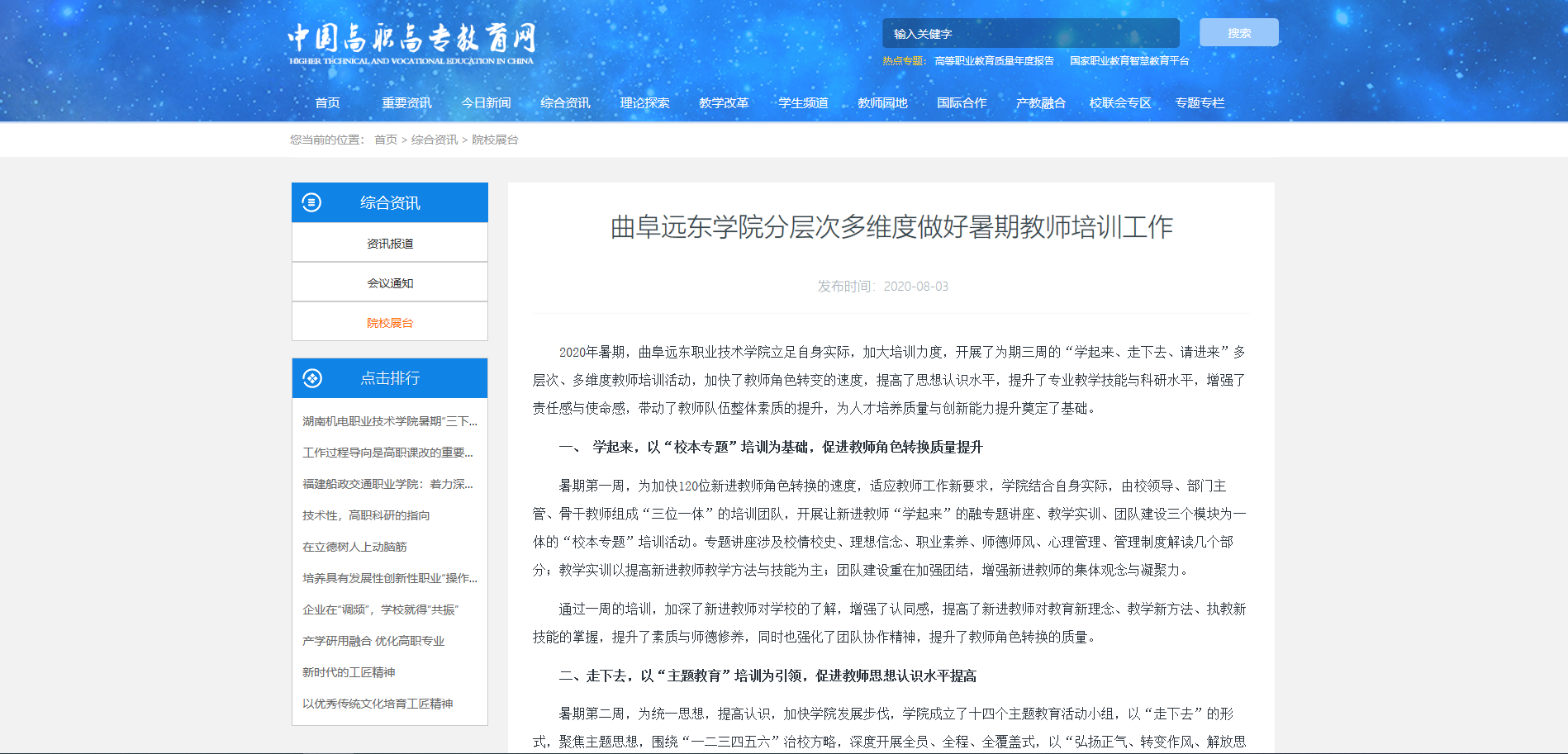Select 院校展台 in the sidebar

390,323
